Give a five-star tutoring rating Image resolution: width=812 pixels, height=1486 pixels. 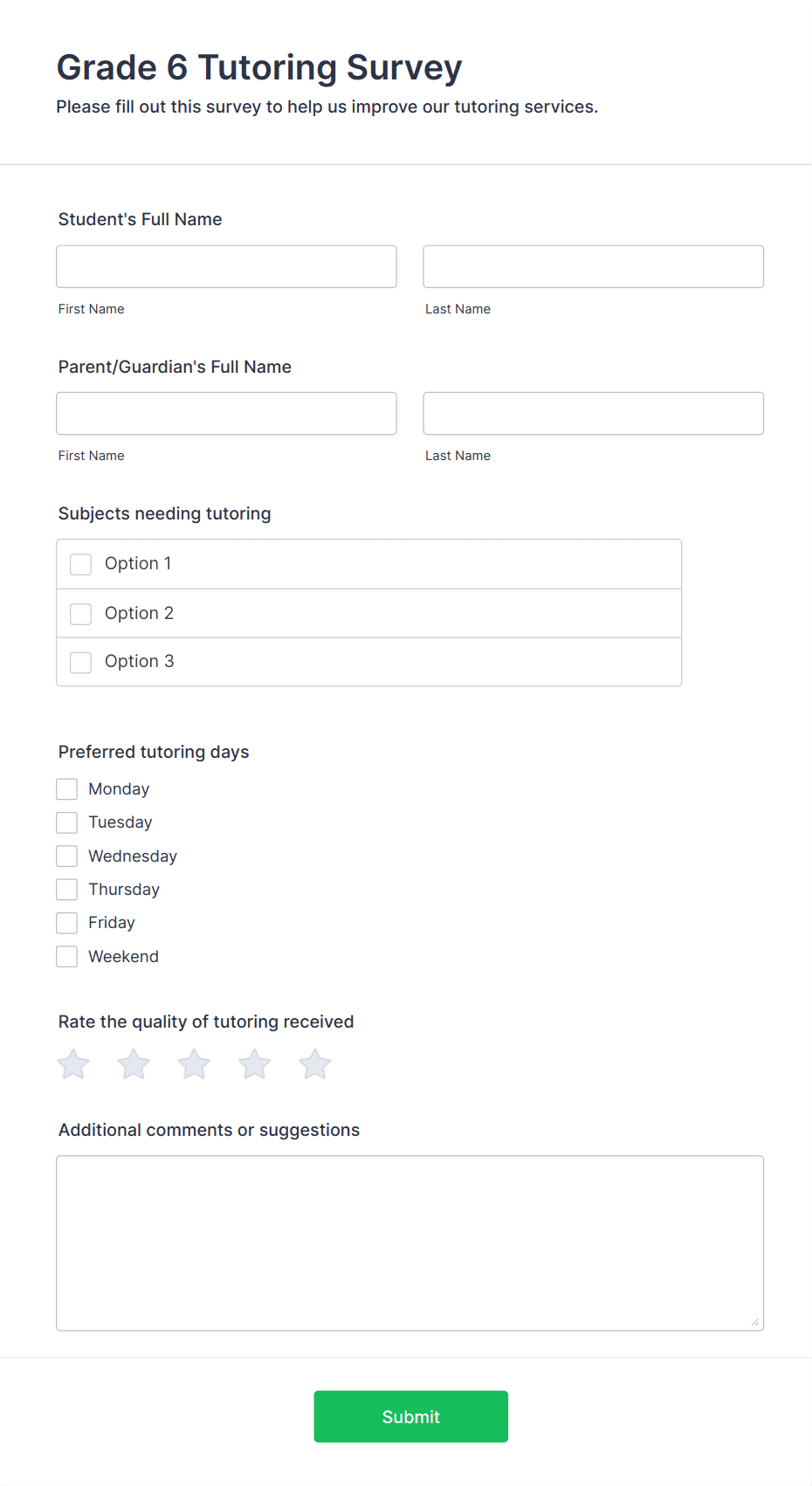pyautogui.click(x=315, y=1064)
